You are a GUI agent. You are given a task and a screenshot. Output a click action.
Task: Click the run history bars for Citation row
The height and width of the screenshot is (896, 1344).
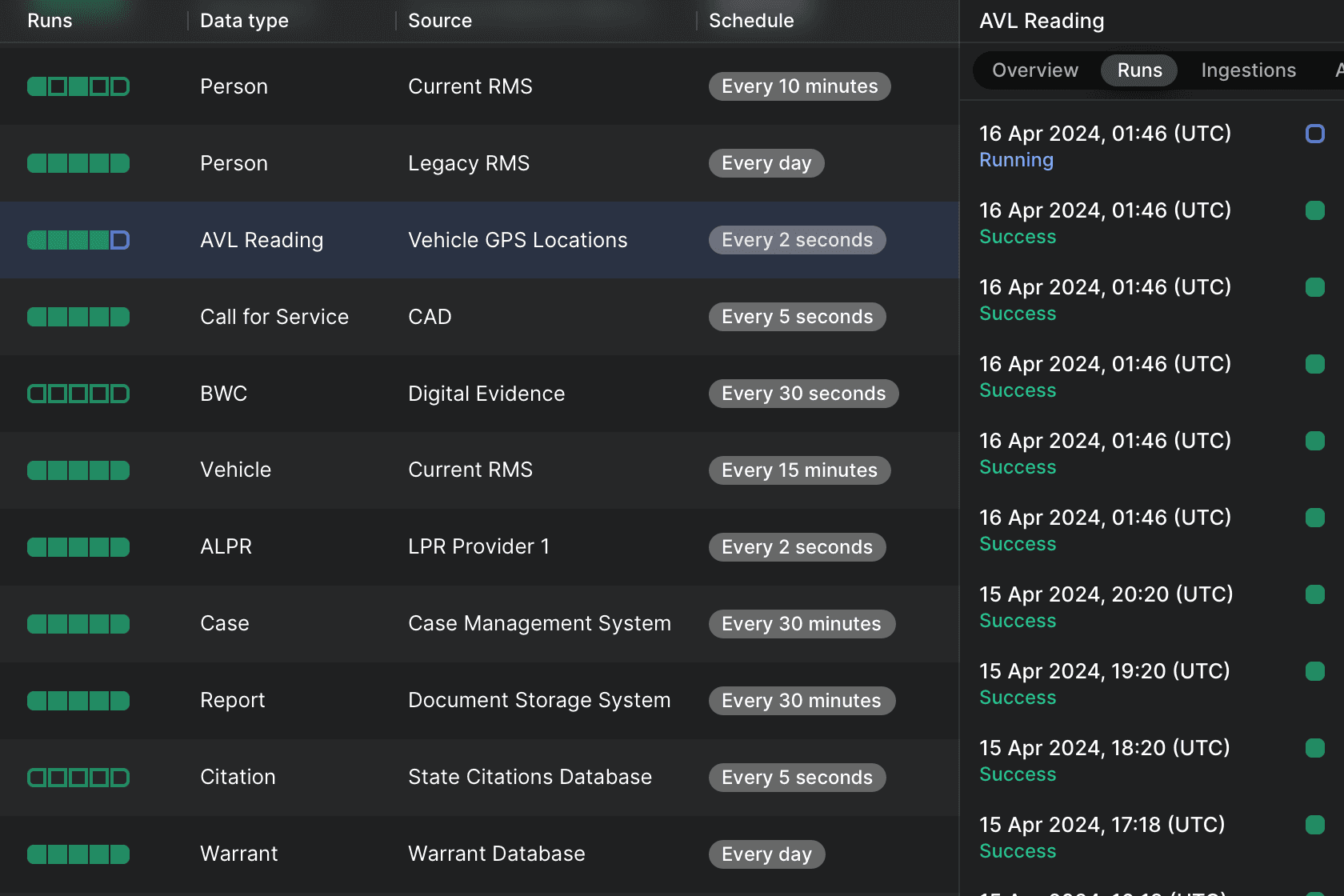(78, 778)
